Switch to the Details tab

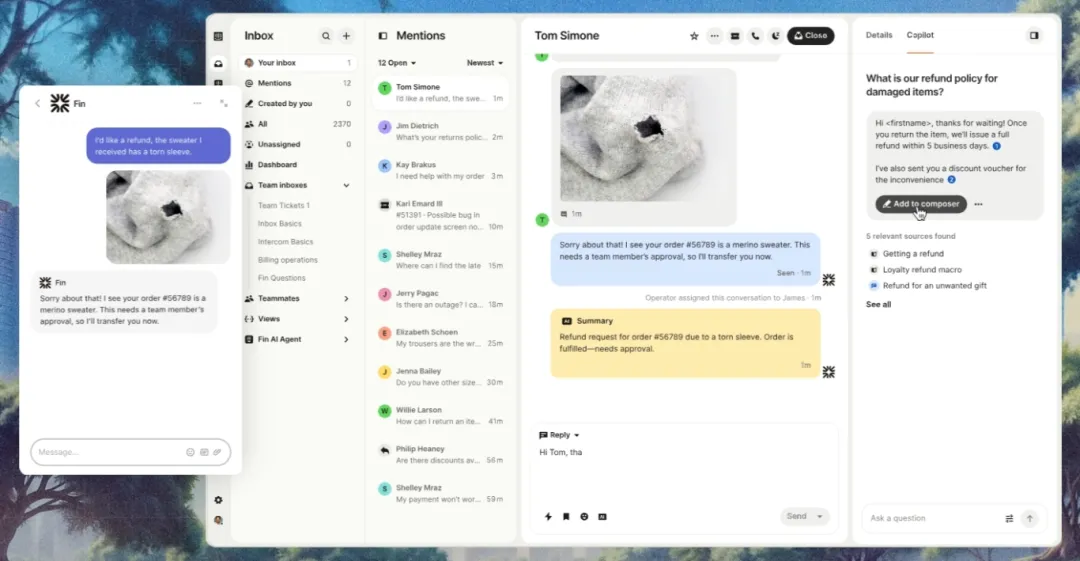point(879,35)
